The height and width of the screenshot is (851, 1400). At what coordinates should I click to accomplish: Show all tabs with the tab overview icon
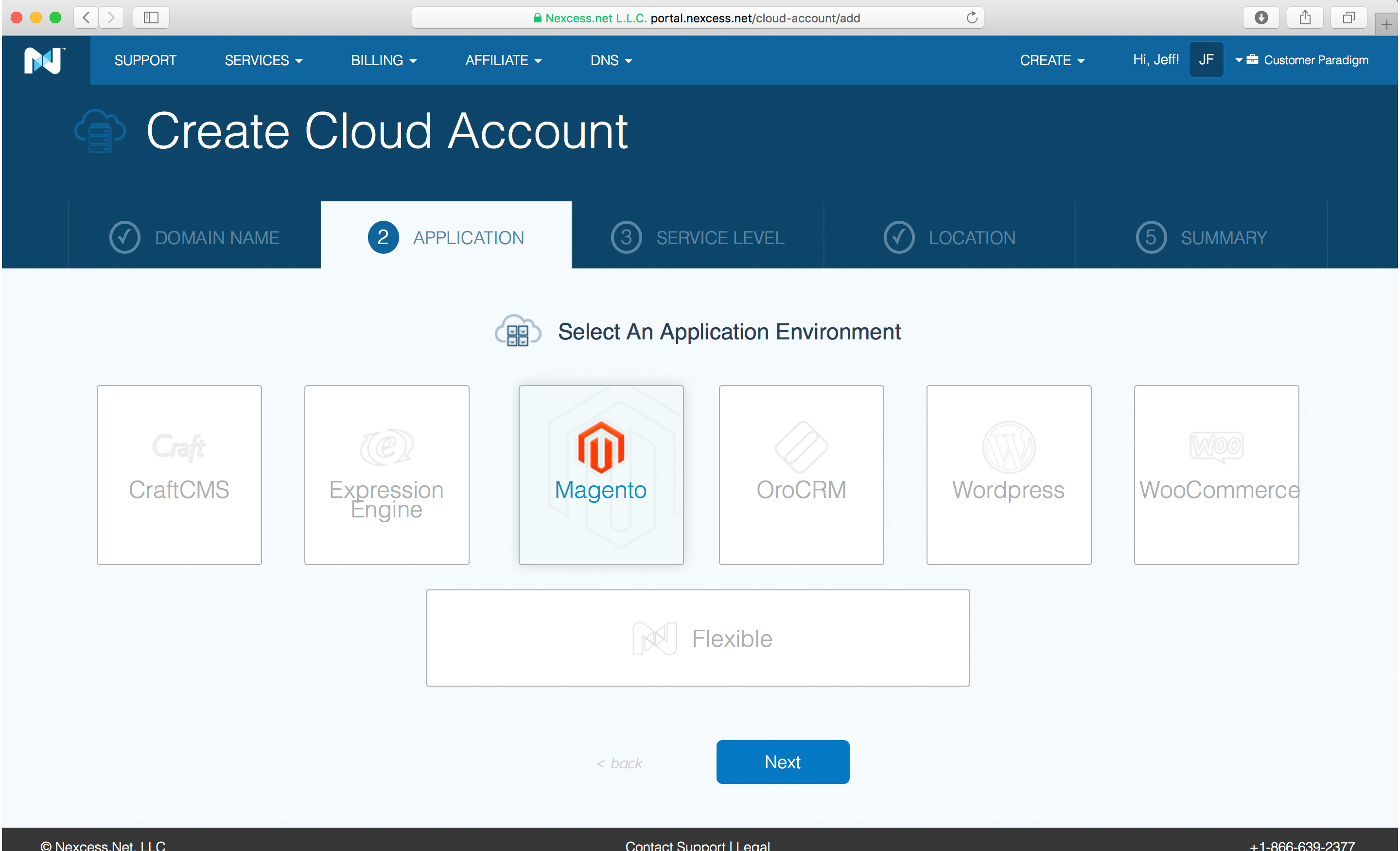point(1348,18)
